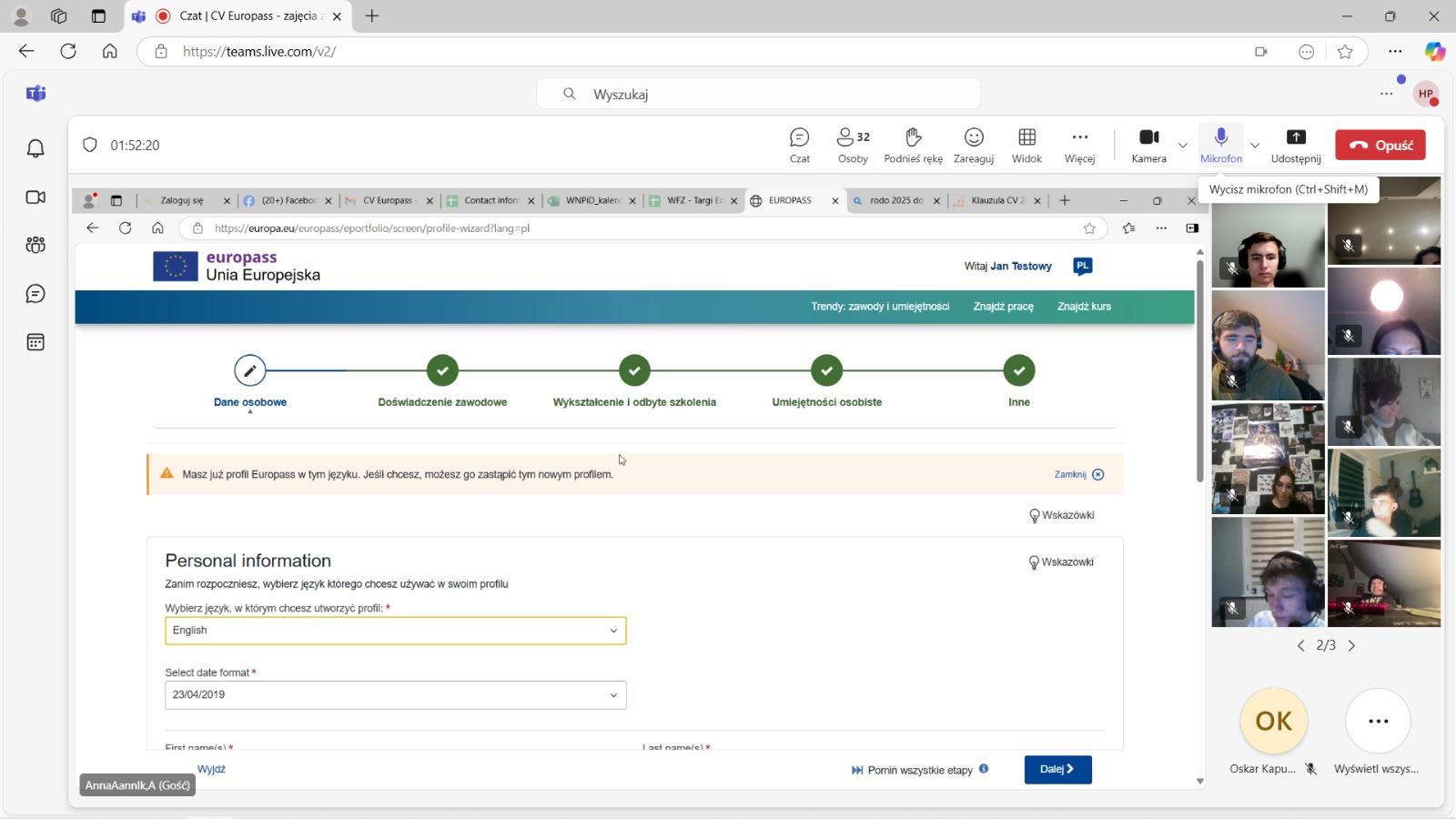Open Edge Settings and more menu

(x=1395, y=52)
